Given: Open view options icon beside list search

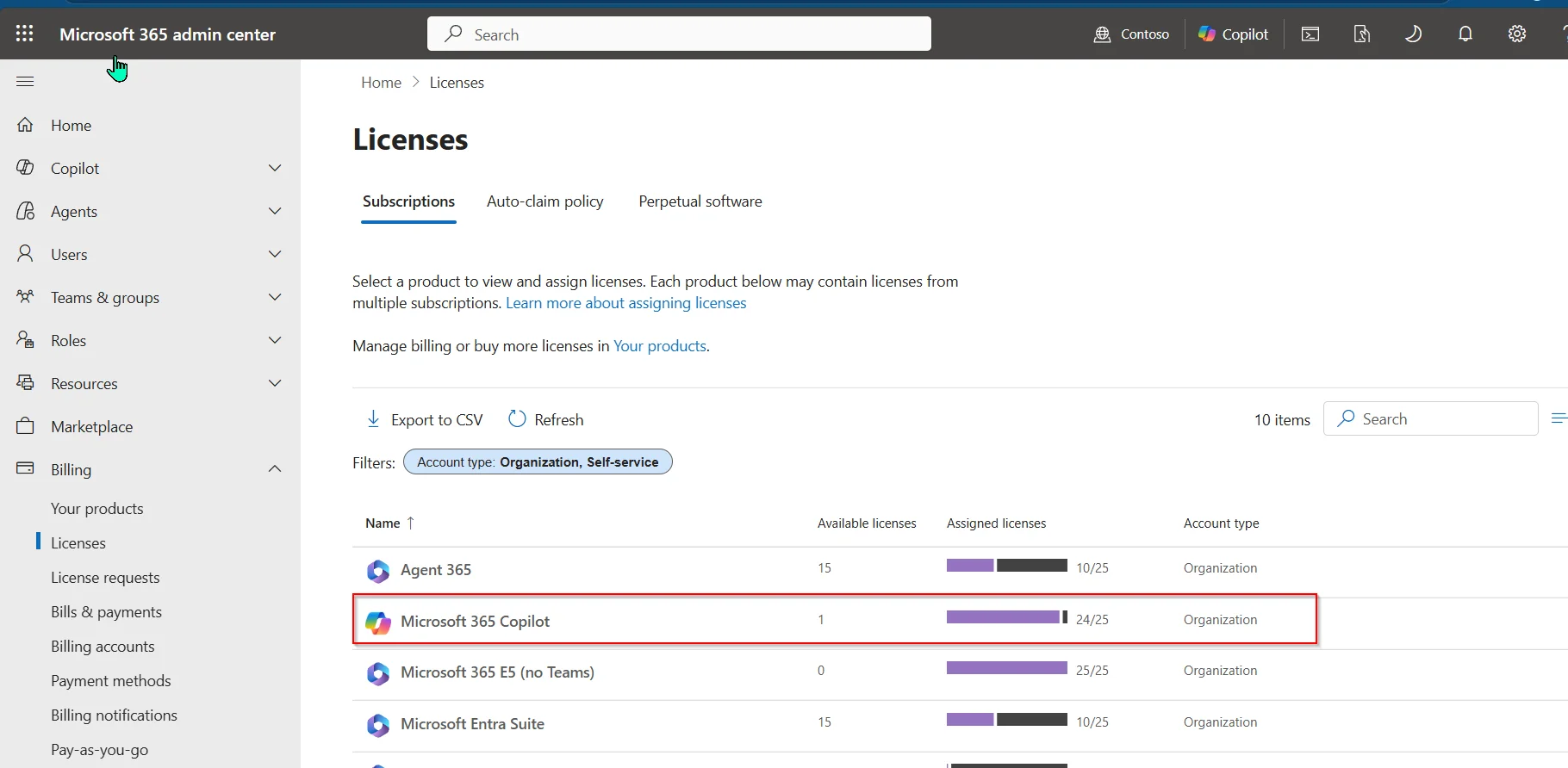Looking at the screenshot, I should point(1559,418).
